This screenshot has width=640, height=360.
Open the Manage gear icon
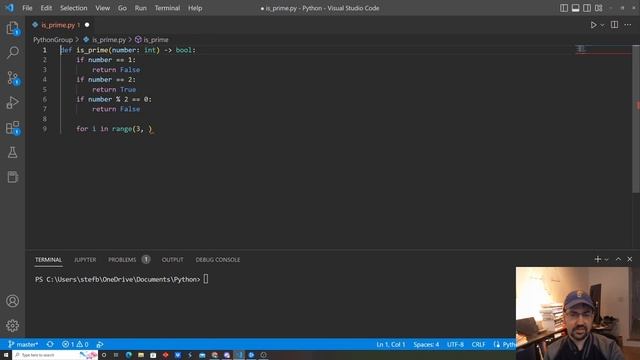click(x=13, y=325)
